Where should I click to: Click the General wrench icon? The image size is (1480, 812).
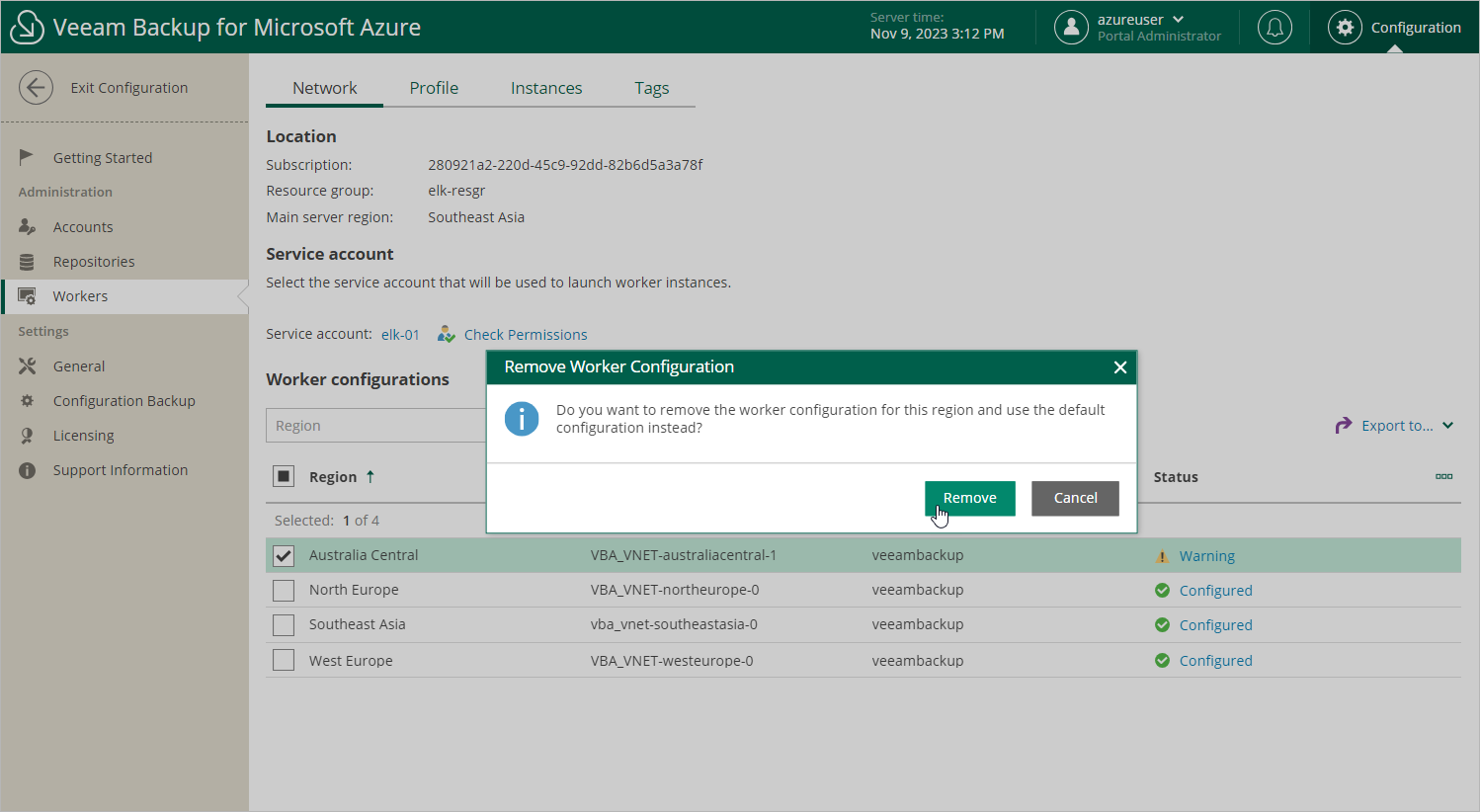27,366
